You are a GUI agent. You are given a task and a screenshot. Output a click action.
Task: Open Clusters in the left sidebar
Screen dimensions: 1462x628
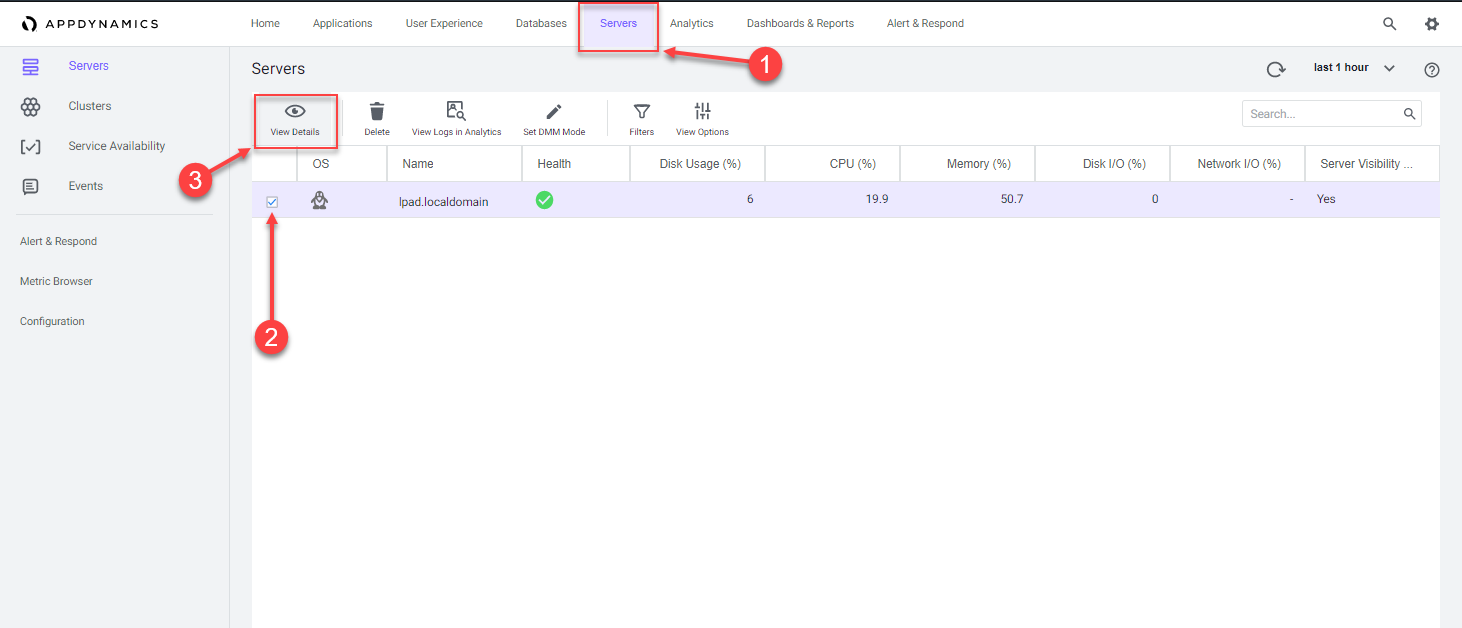click(x=90, y=106)
